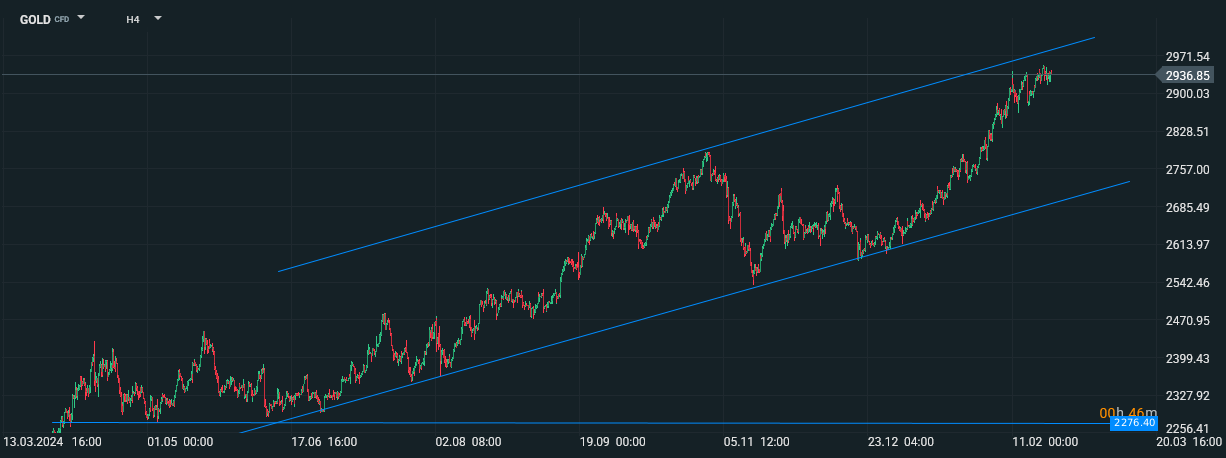1226x458 pixels.
Task: Click the 11.02 00:00 date label
Action: tap(1044, 441)
